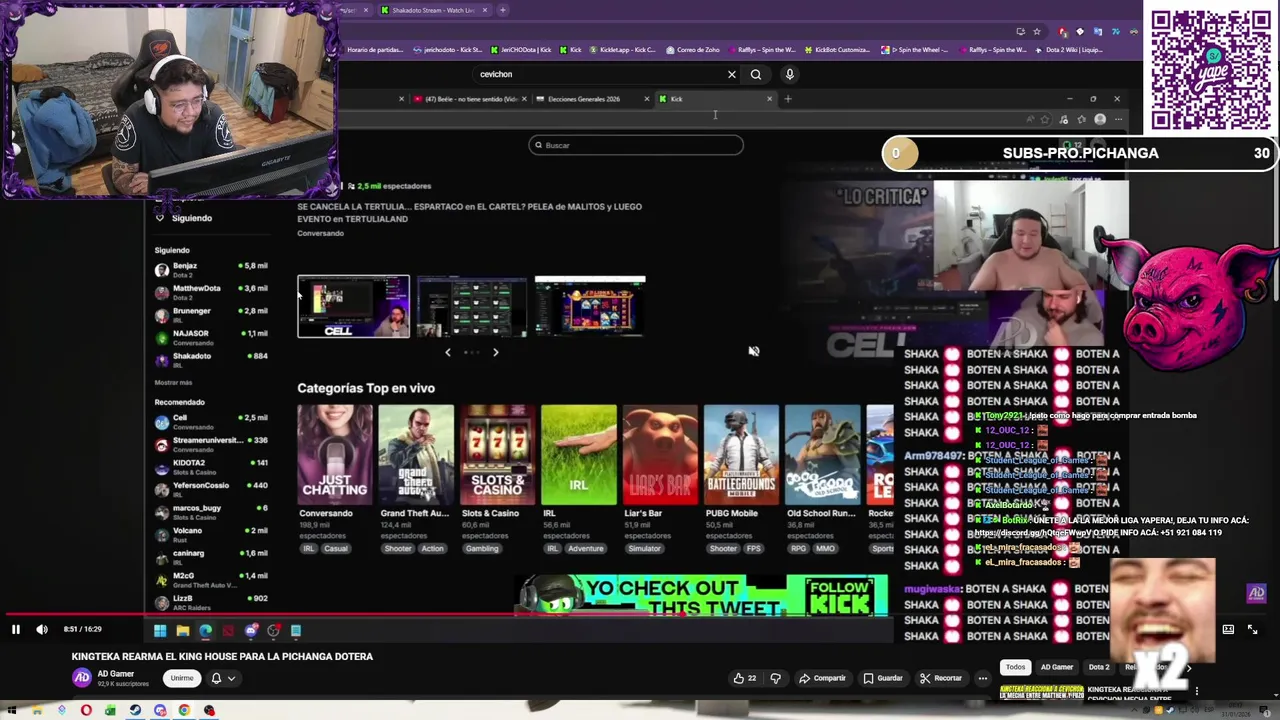Open MatthewDota channel in sidebar

pyautogui.click(x=210, y=292)
